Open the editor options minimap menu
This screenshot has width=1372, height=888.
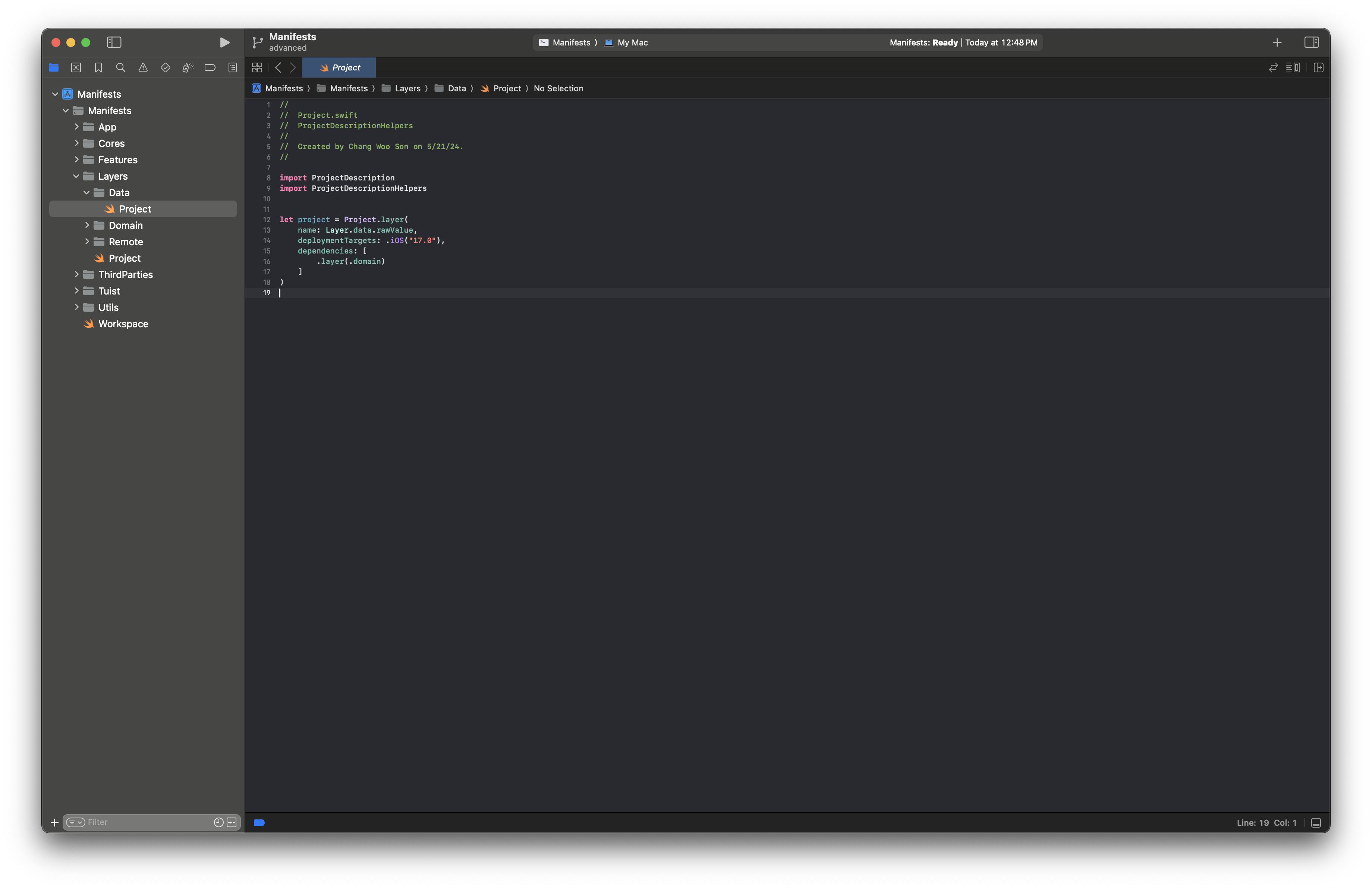point(1293,67)
